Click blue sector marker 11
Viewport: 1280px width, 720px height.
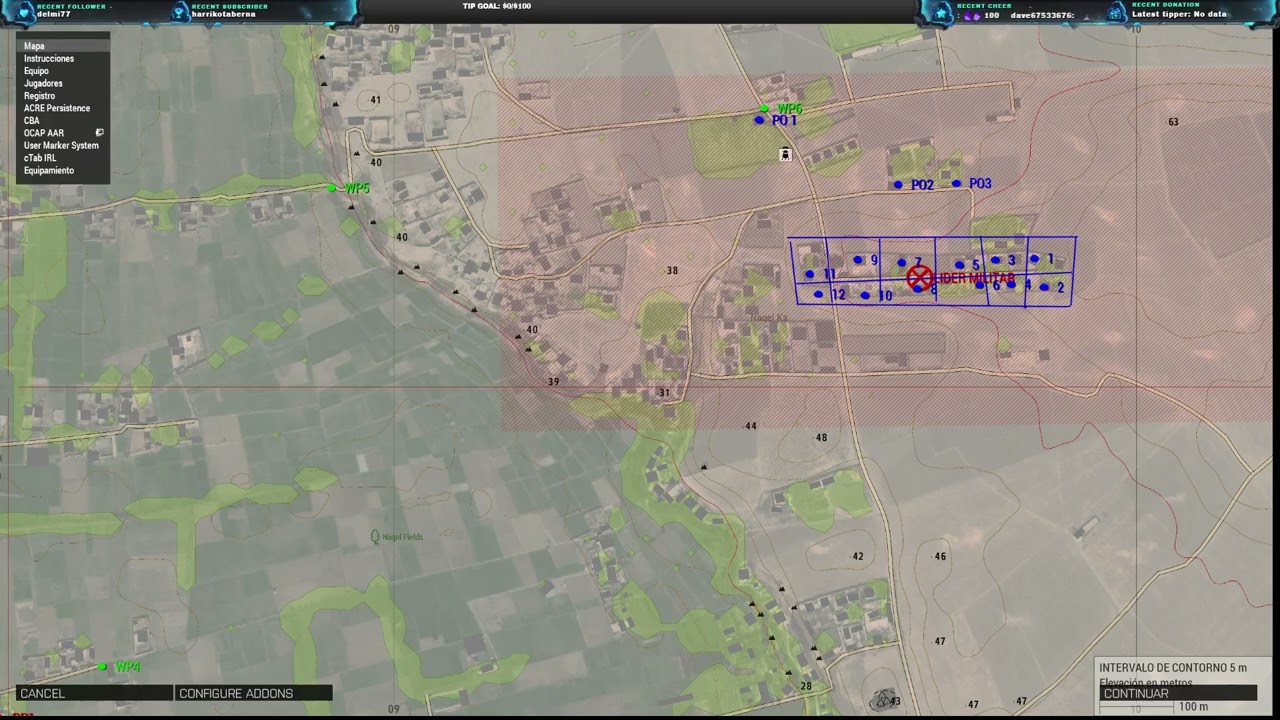pos(810,274)
